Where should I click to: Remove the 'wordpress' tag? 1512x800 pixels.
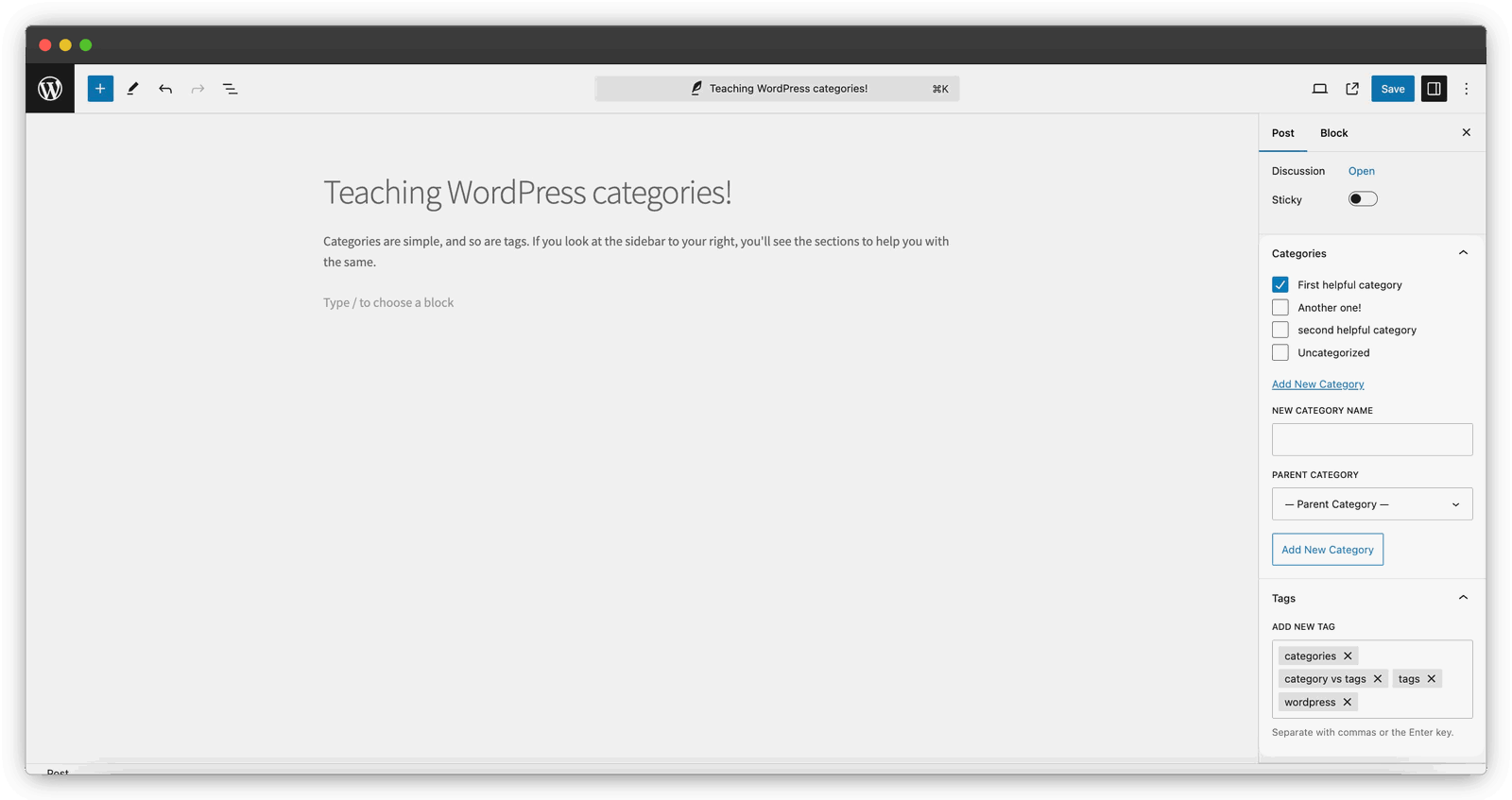pos(1348,702)
